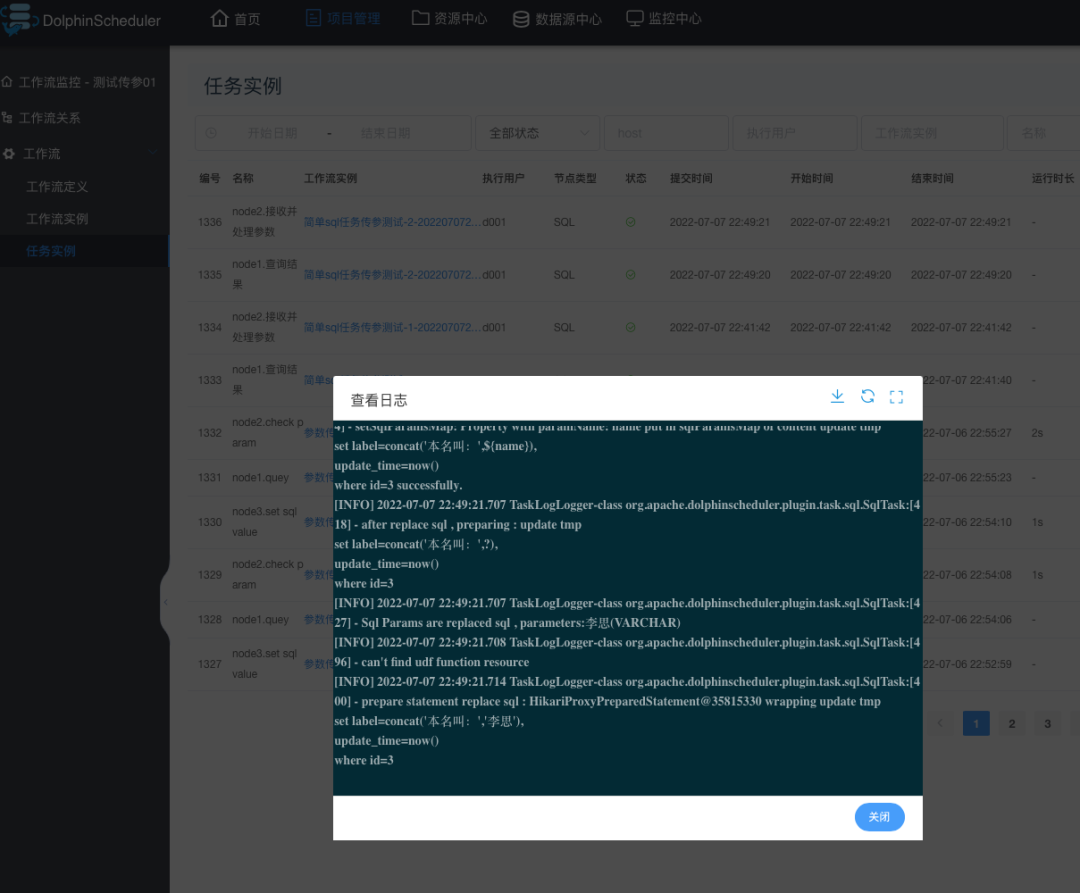Click the sidebar collapse handle on left edge
This screenshot has width=1080, height=893.
[166, 600]
